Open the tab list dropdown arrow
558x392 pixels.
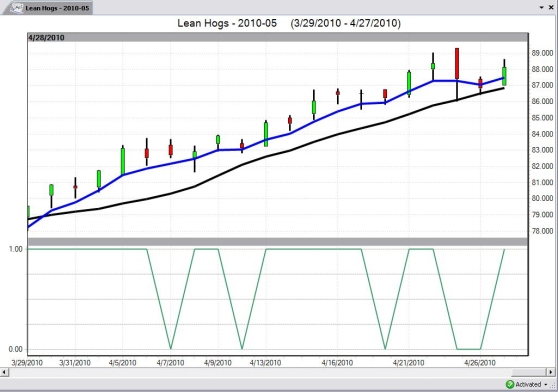pyautogui.click(x=541, y=7)
